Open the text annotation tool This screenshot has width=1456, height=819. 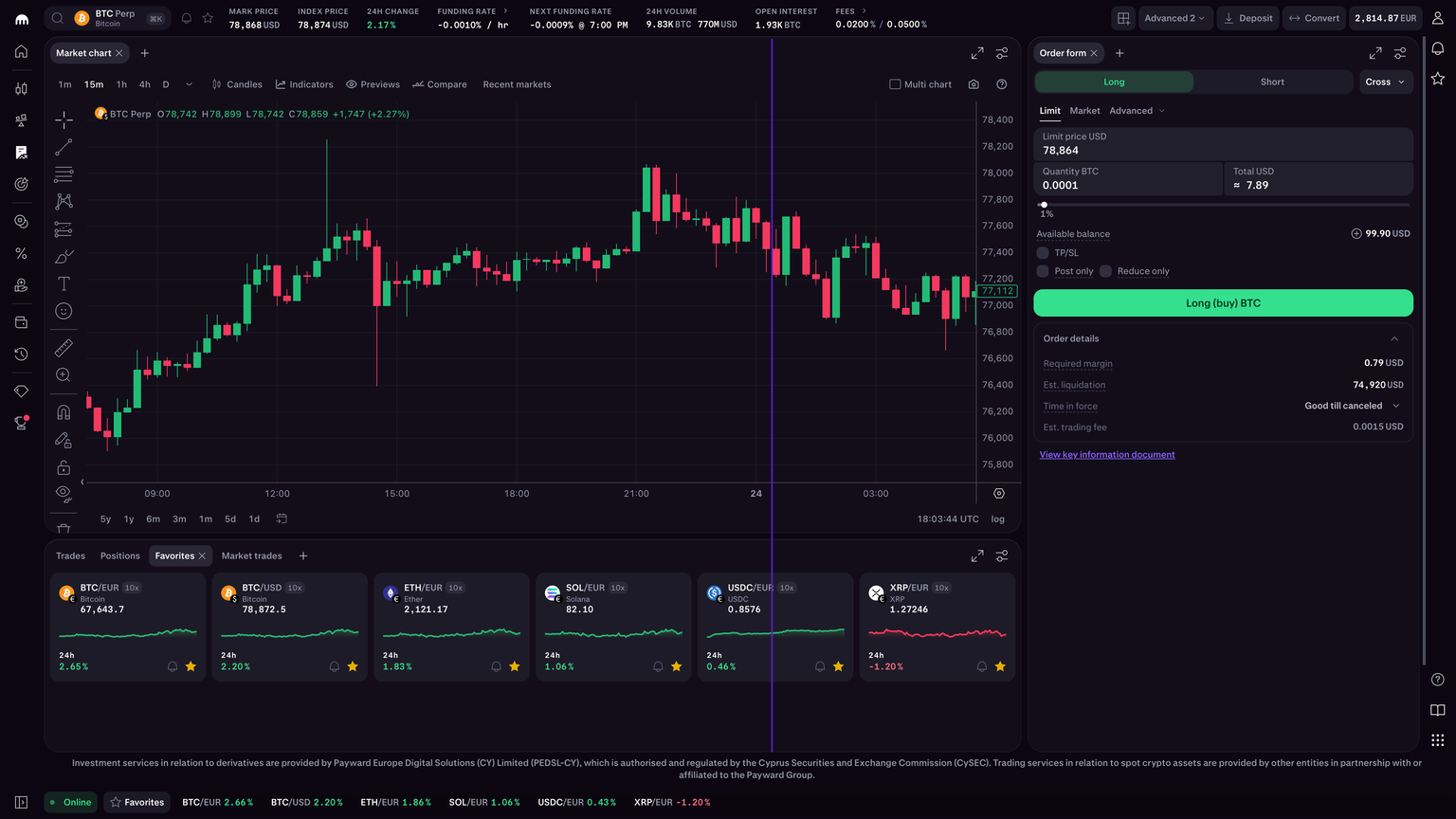click(x=64, y=283)
